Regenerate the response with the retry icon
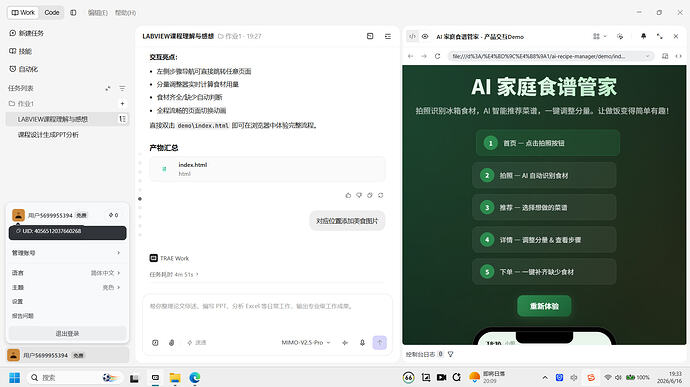690x387 pixels. 381,195
